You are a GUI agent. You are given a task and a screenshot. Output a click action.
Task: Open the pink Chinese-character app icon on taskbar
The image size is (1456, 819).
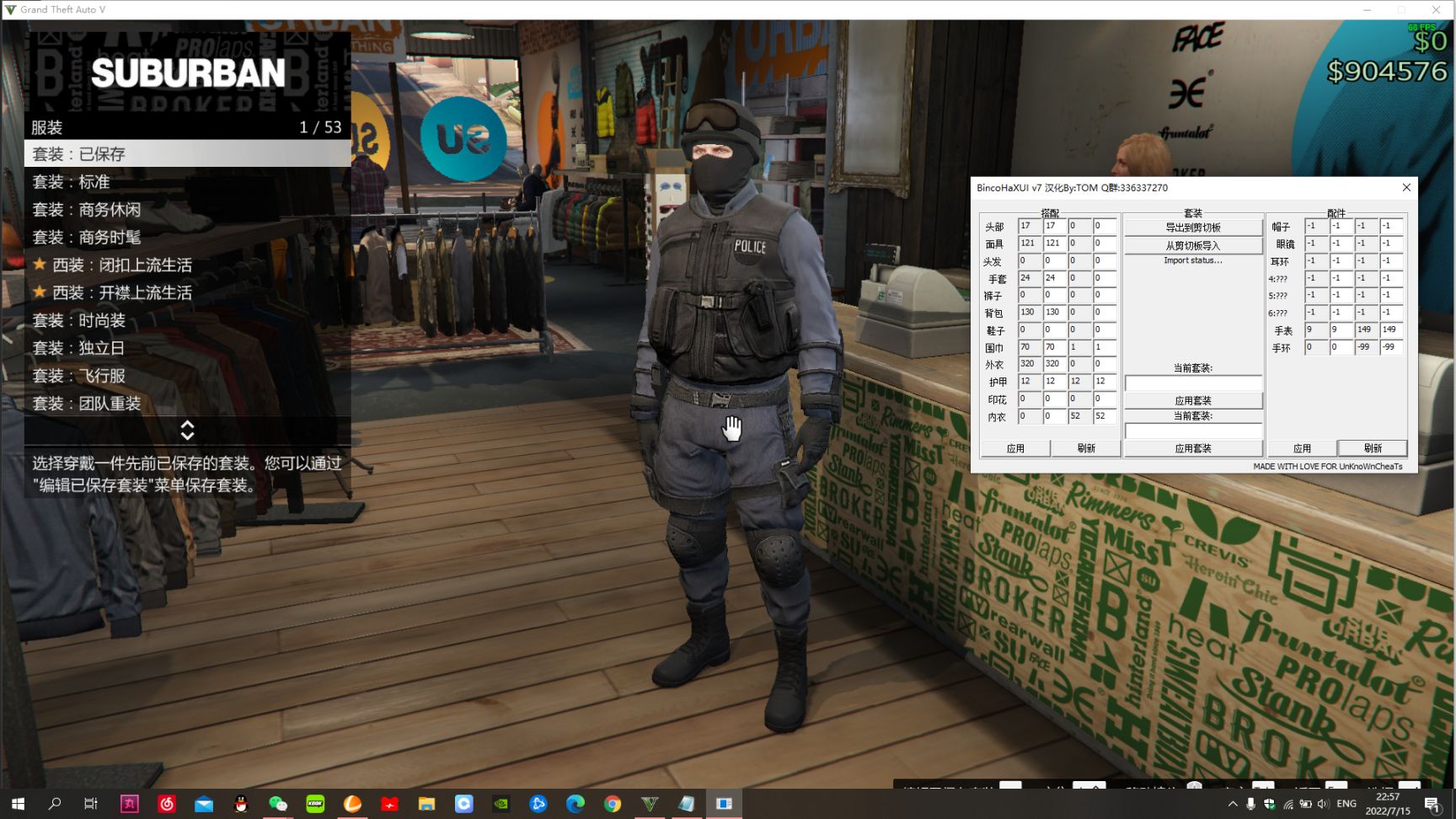click(129, 804)
